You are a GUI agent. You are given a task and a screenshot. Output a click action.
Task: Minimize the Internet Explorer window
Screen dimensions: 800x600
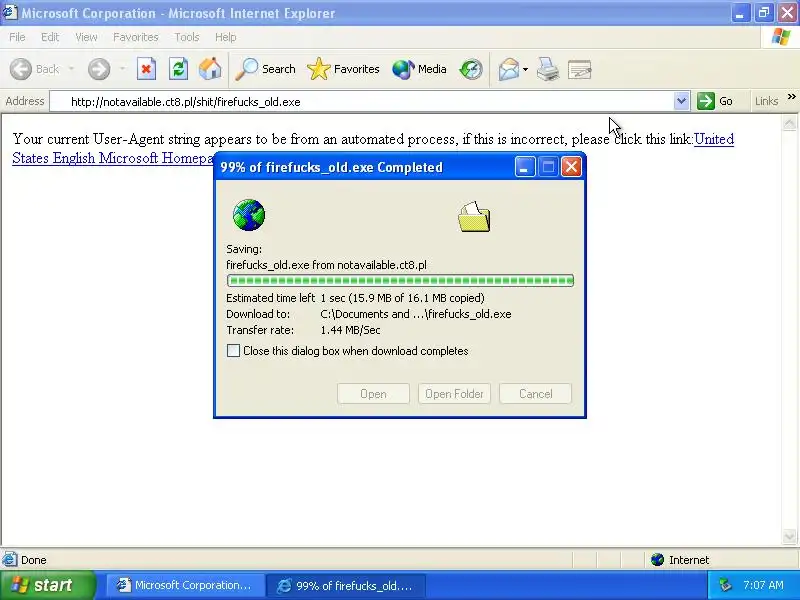pyautogui.click(x=740, y=13)
